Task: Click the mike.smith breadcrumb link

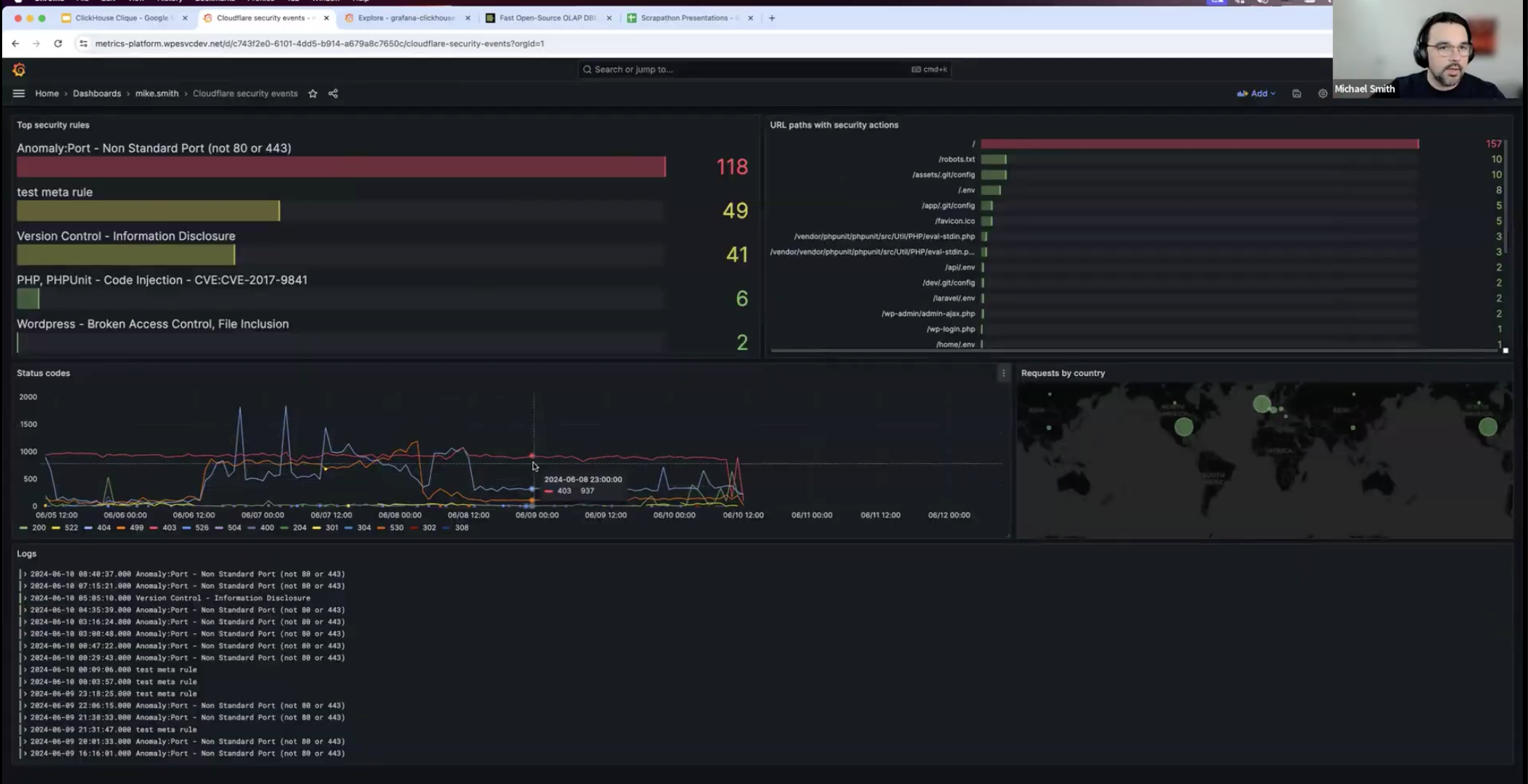Action: pyautogui.click(x=157, y=93)
